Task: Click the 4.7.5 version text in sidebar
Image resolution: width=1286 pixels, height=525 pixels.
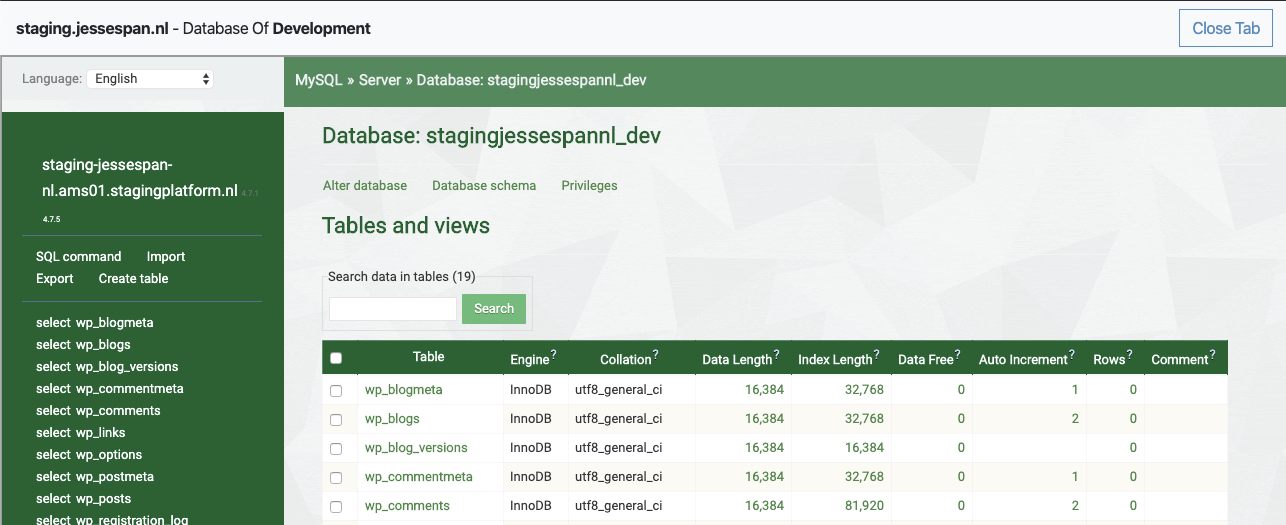Action: pos(51,218)
